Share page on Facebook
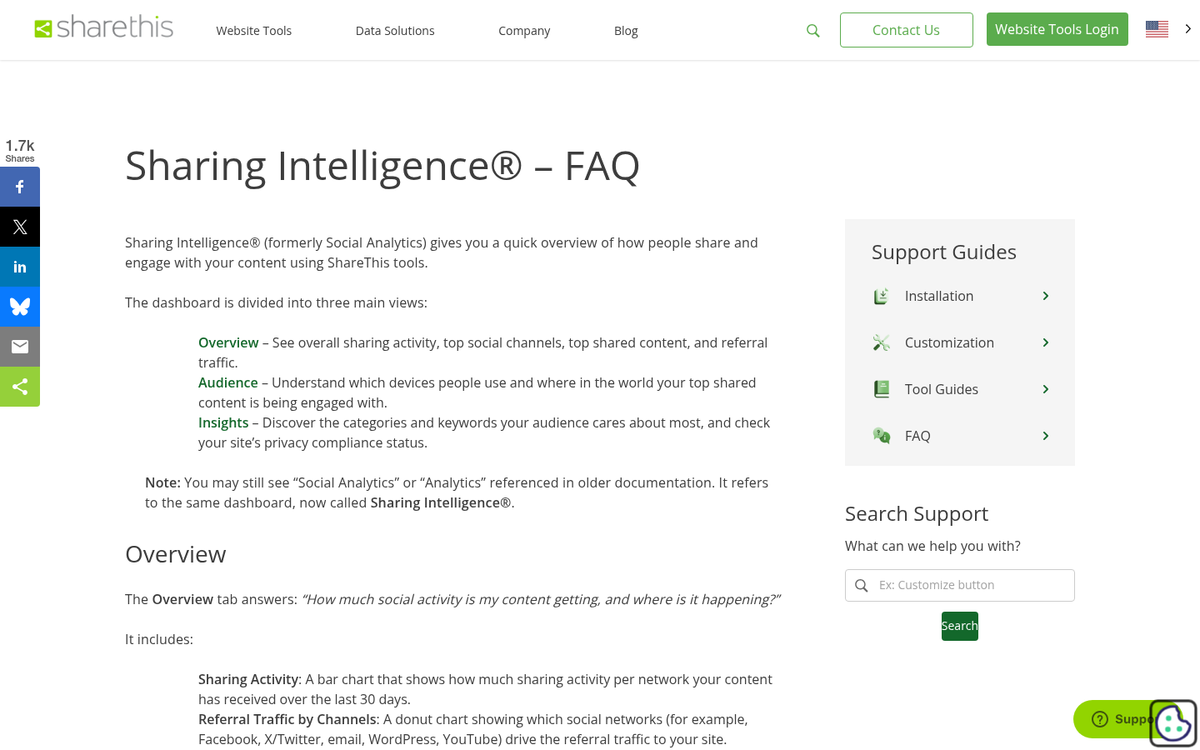1200x750 pixels. (20, 187)
